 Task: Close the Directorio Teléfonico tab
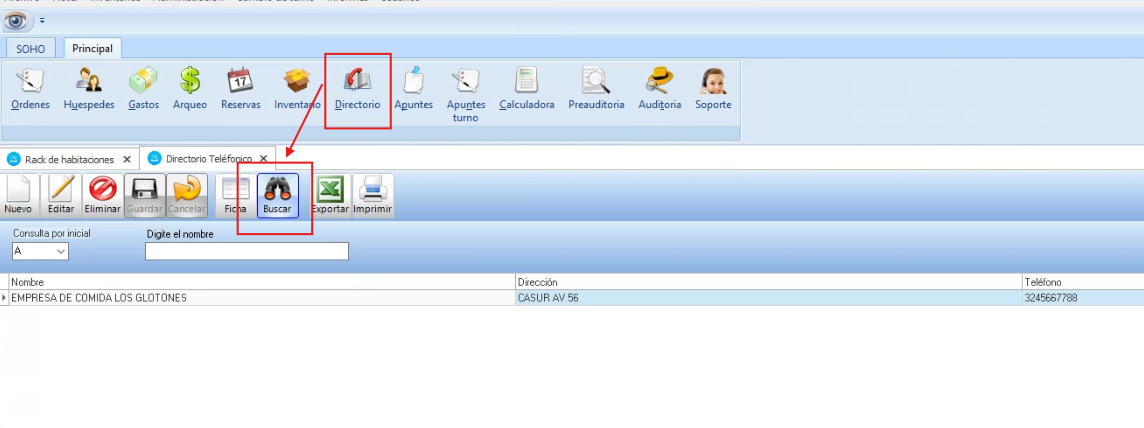tap(263, 159)
